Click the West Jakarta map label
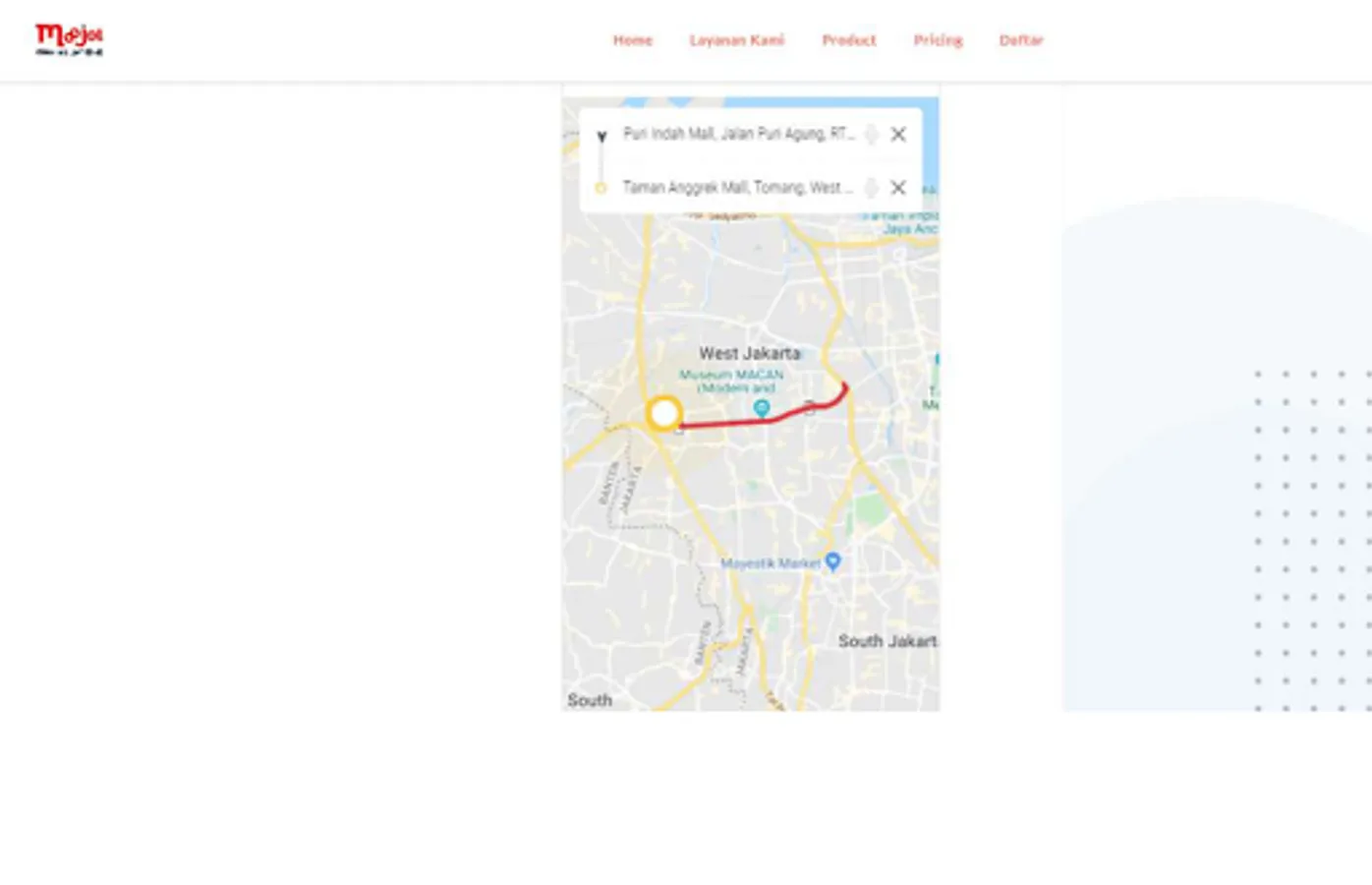Viewport: 1372px width, 885px height. 750,353
